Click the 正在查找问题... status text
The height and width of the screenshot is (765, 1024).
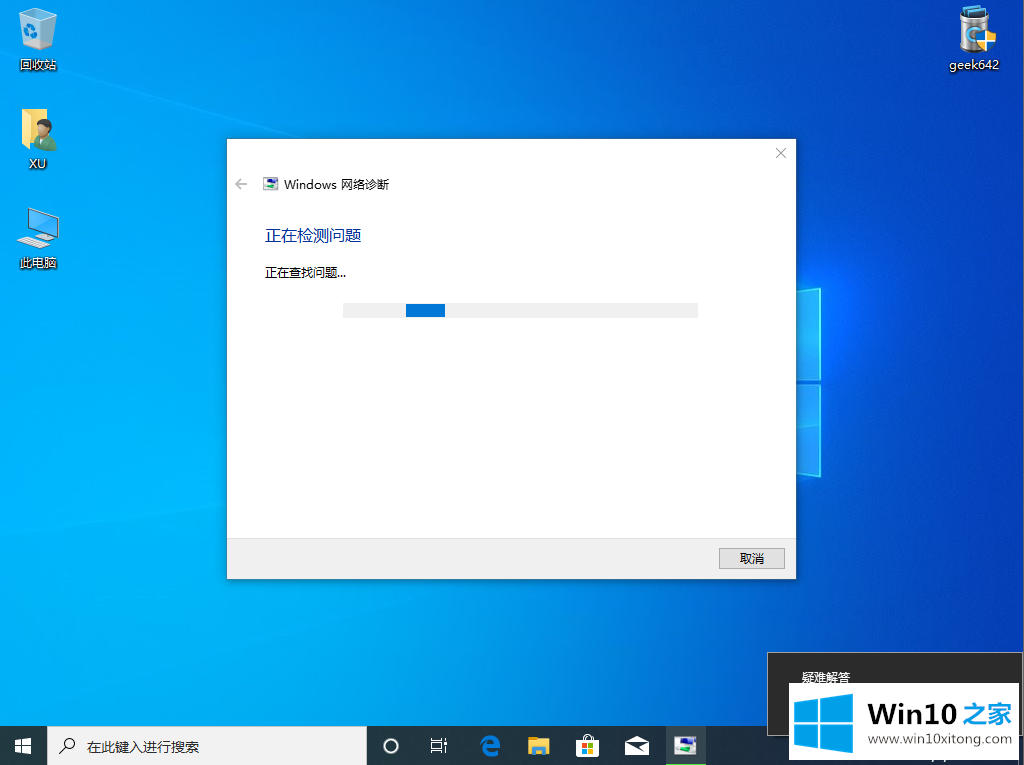pyautogui.click(x=305, y=273)
